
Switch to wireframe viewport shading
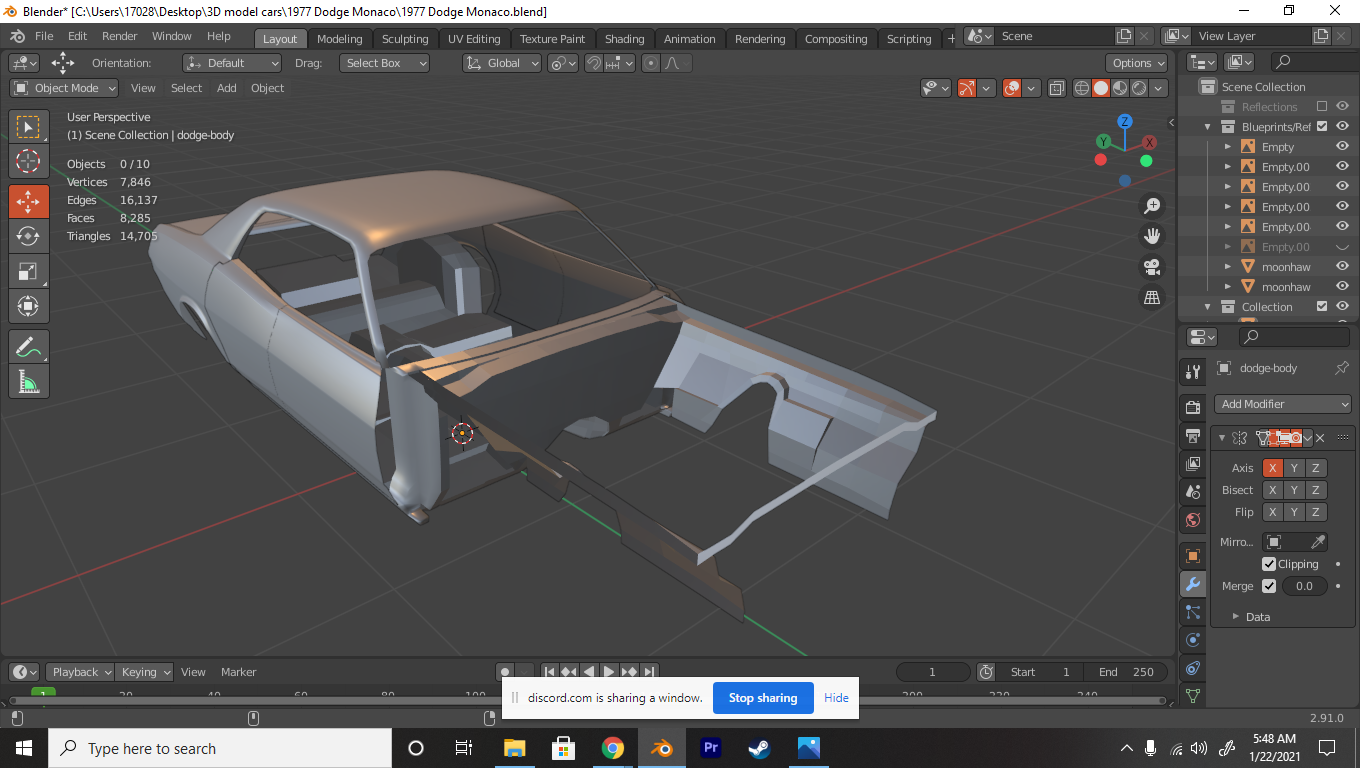click(x=1082, y=88)
